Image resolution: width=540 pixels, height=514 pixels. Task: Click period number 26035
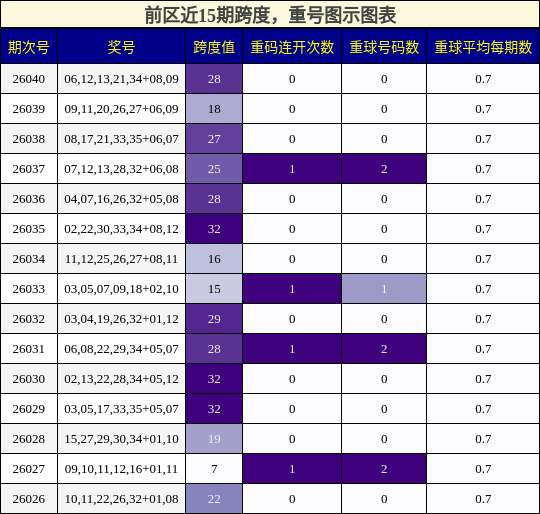(x=29, y=229)
